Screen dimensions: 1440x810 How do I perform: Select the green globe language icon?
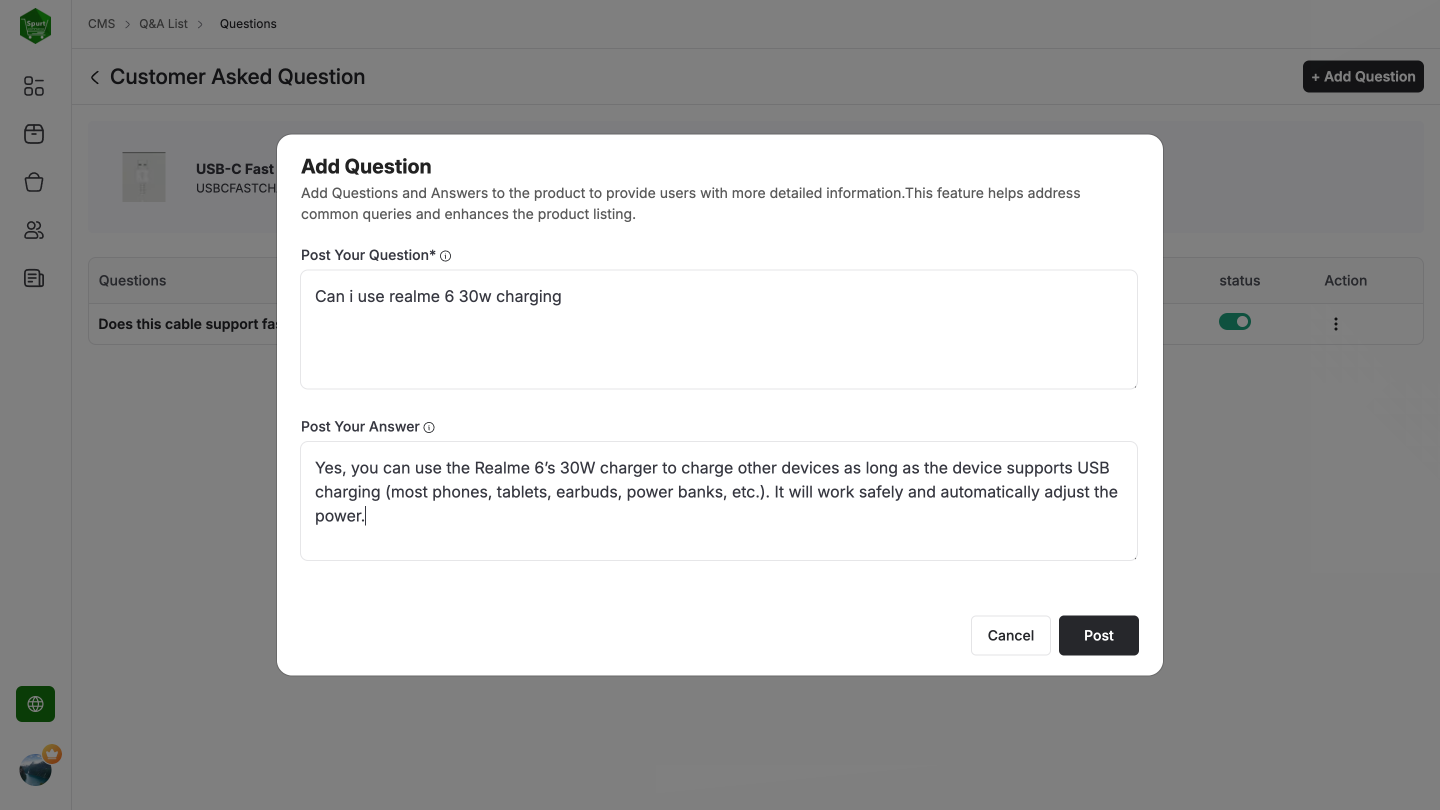pyautogui.click(x=34, y=703)
